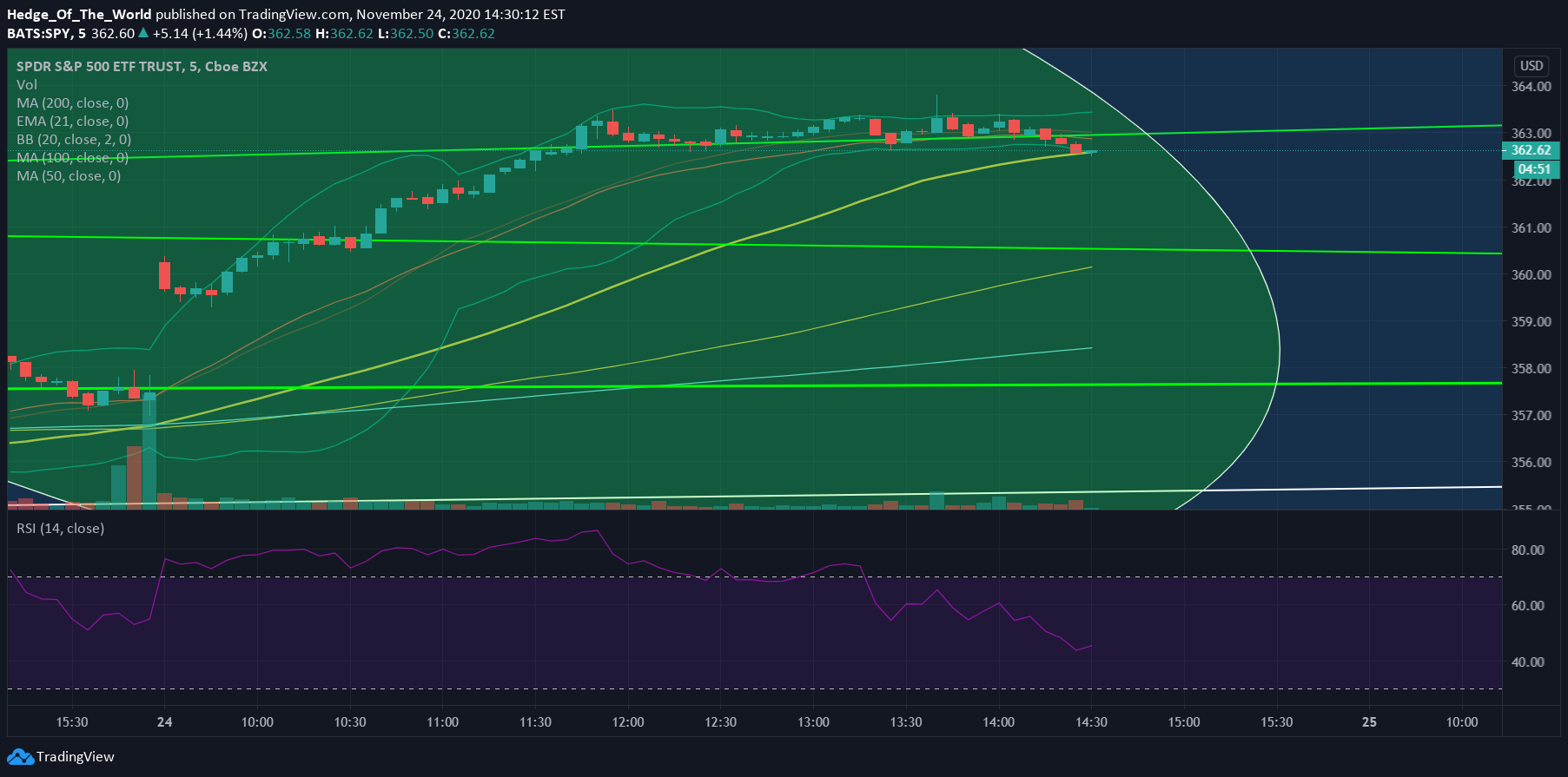Click the 360.00 price axis label
The width and height of the screenshot is (1568, 777).
click(x=1531, y=275)
